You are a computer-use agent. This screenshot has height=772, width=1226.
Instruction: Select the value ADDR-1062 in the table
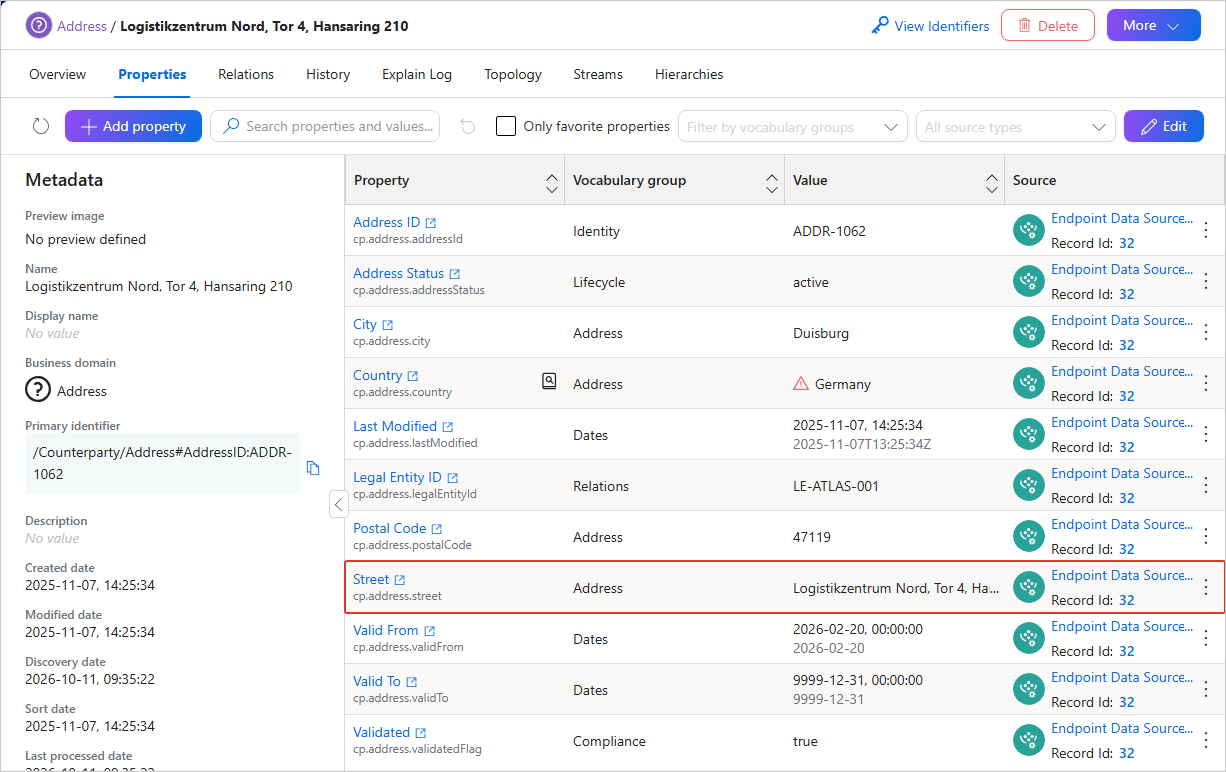pos(829,231)
